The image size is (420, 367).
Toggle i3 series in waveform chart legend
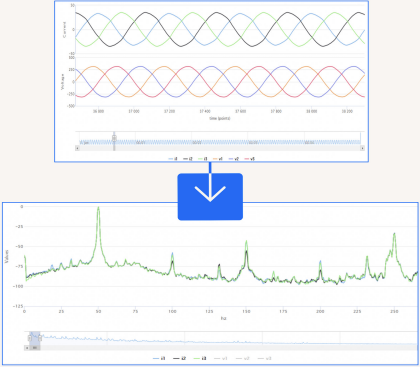pyautogui.click(x=203, y=159)
